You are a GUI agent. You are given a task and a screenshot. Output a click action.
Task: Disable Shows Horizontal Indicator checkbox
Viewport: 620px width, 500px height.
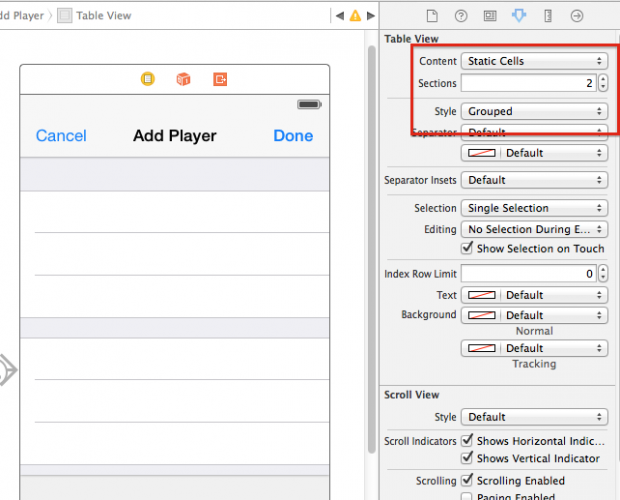[467, 441]
